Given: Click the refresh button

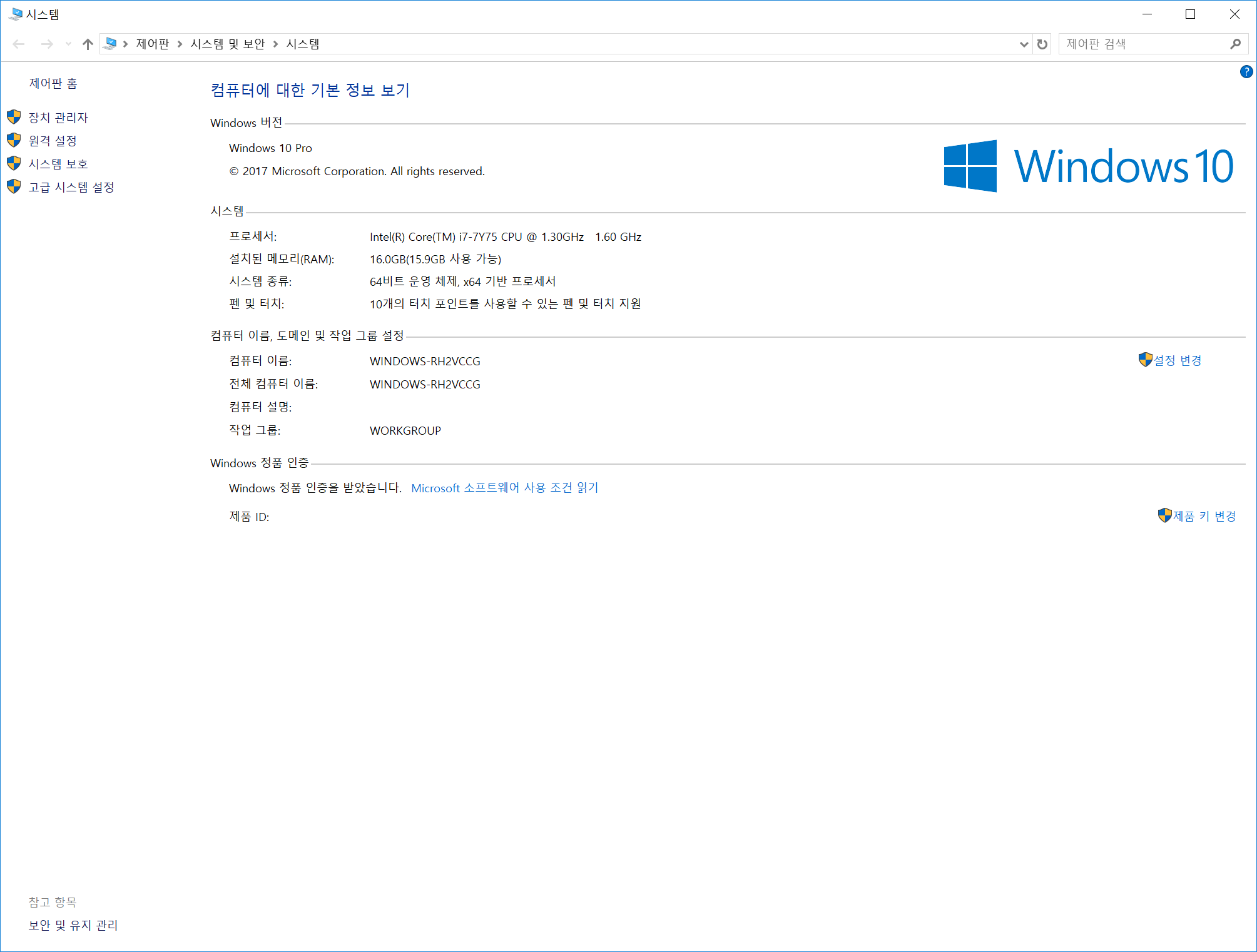Looking at the screenshot, I should click(1042, 44).
